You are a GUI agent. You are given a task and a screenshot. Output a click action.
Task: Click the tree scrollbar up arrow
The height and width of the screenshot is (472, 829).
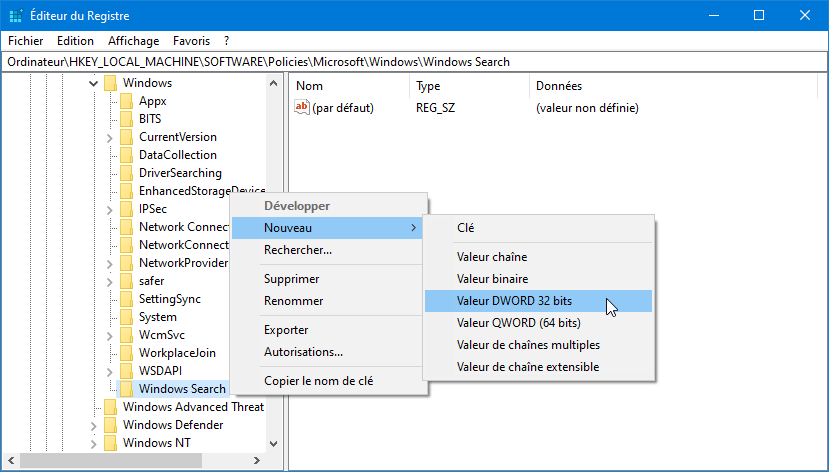(273, 83)
